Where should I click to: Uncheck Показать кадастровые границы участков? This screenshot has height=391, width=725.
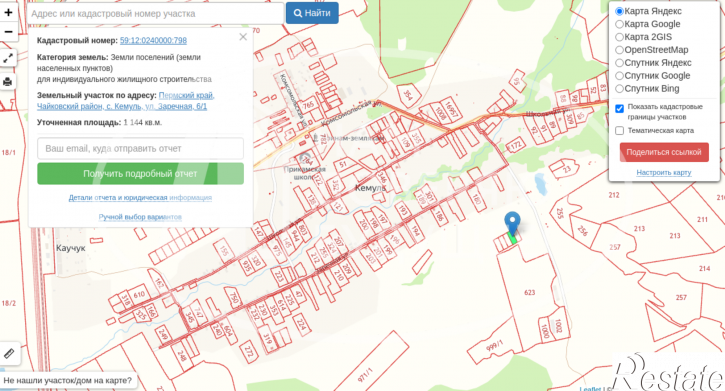620,109
